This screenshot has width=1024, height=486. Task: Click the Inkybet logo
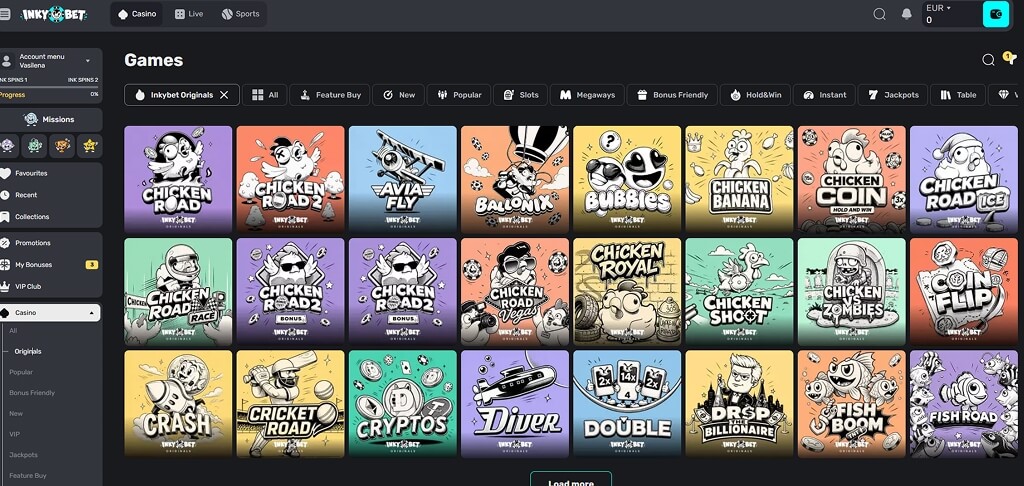pyautogui.click(x=54, y=14)
